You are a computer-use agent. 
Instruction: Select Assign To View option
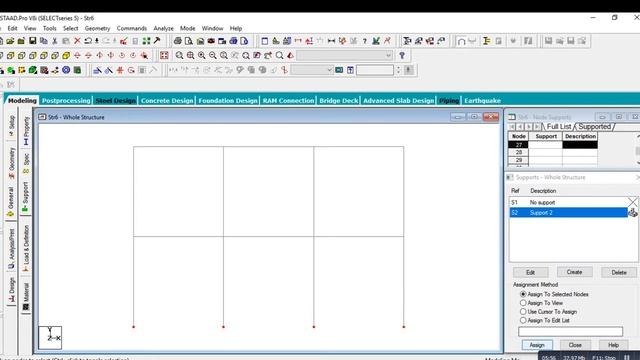click(x=523, y=303)
